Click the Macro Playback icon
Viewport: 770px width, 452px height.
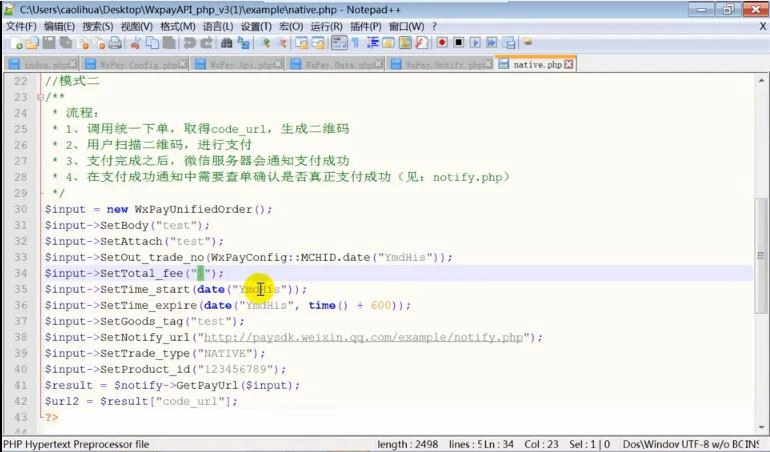[475, 43]
